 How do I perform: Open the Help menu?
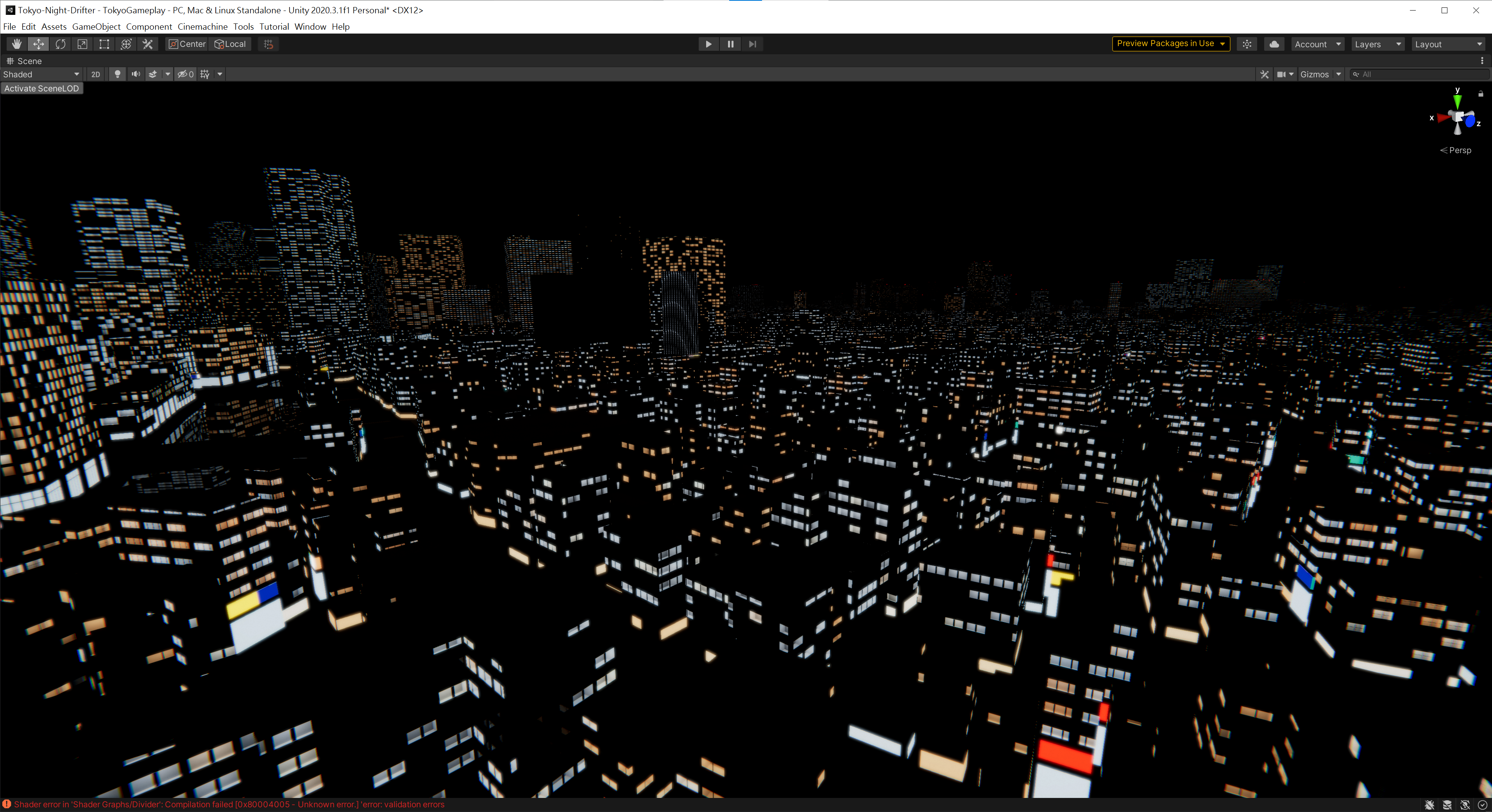(x=341, y=27)
